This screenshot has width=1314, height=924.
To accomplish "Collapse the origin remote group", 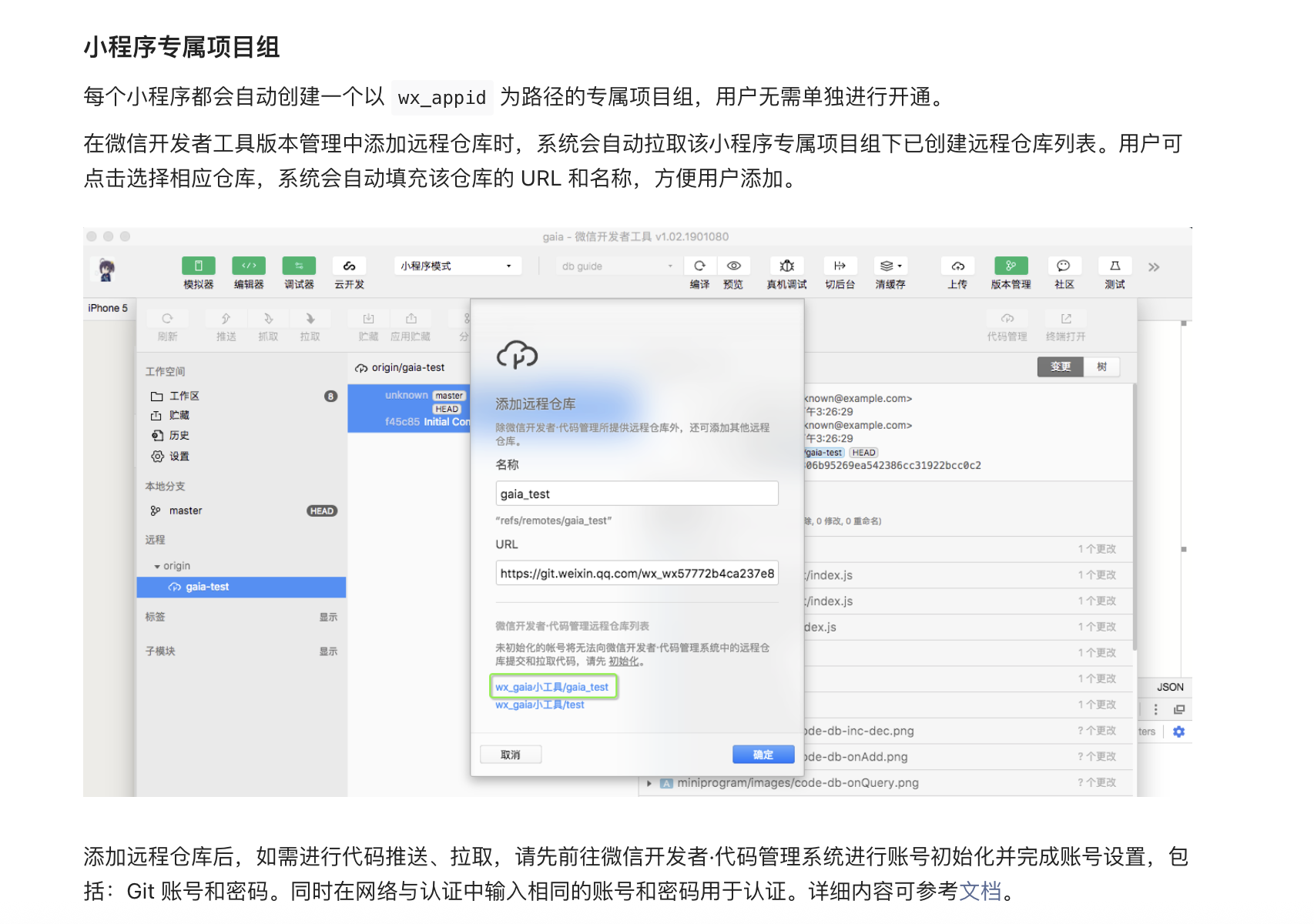I will (x=157, y=567).
